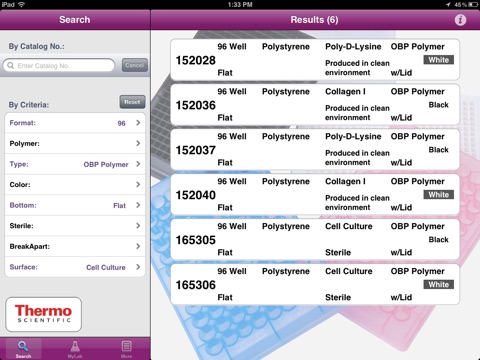Click Black color label on 165305
The width and height of the screenshot is (480, 360).
[x=439, y=240]
